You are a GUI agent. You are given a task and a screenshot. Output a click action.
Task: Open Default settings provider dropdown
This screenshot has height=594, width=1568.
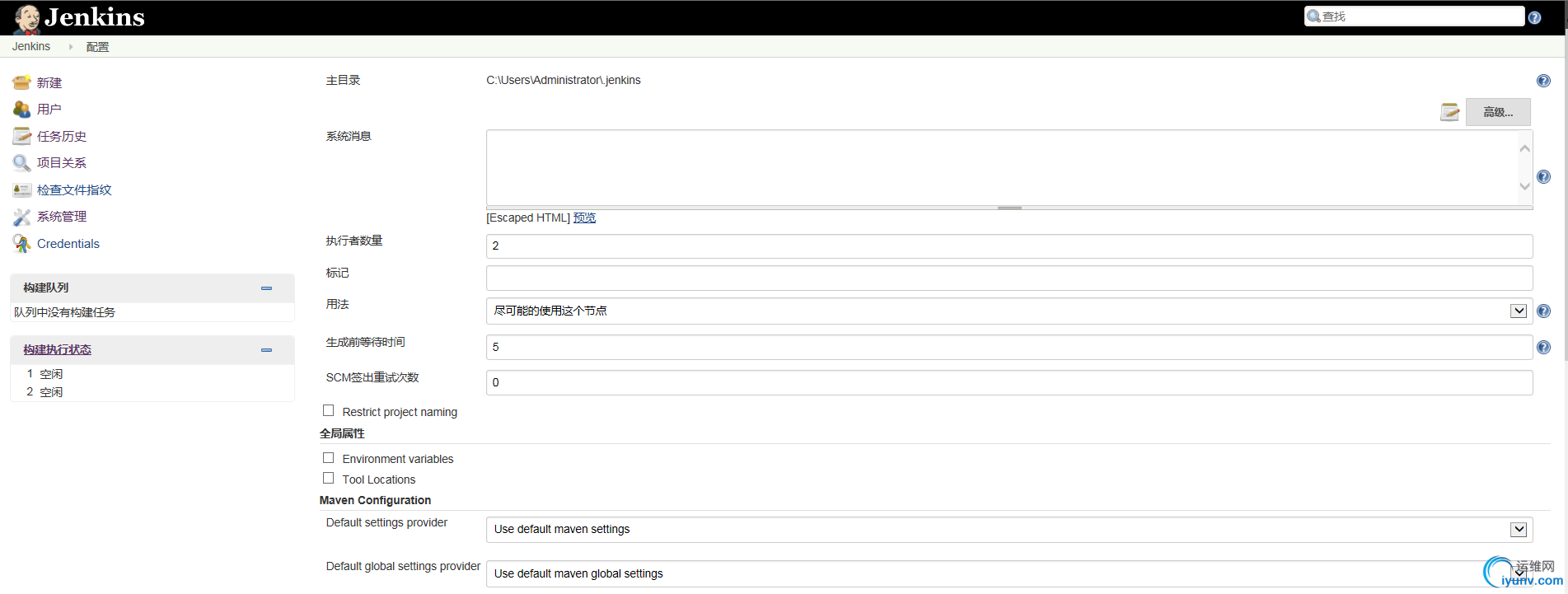coord(1009,529)
